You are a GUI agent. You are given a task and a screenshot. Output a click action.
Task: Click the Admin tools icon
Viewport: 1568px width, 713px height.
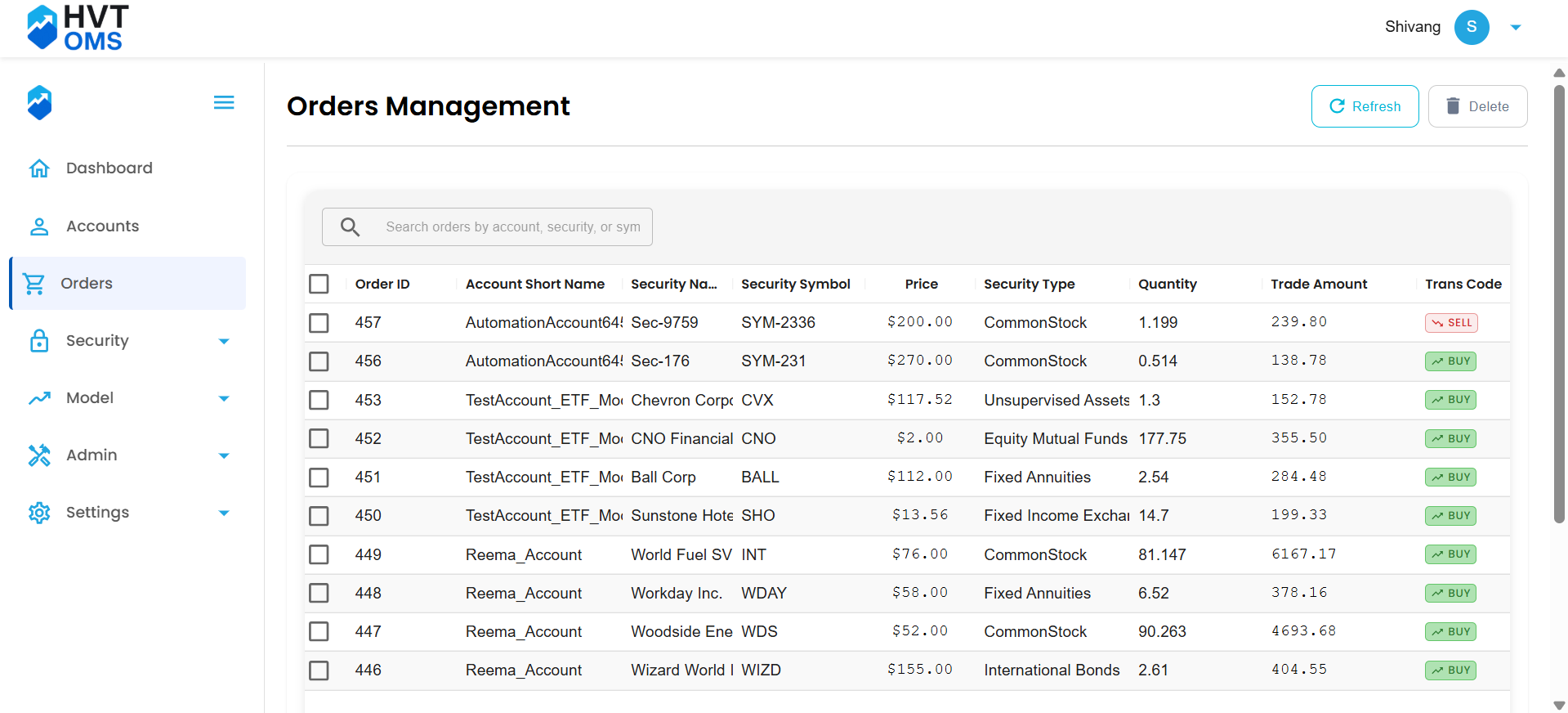coord(39,455)
